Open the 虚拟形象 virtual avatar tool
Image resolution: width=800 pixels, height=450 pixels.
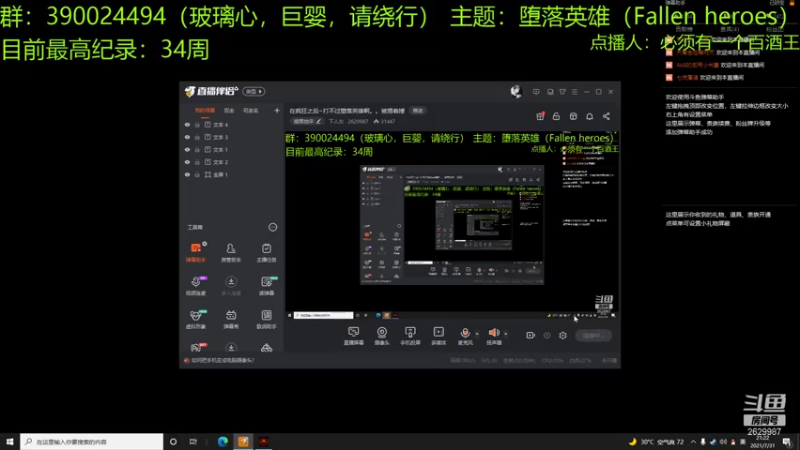point(196,319)
